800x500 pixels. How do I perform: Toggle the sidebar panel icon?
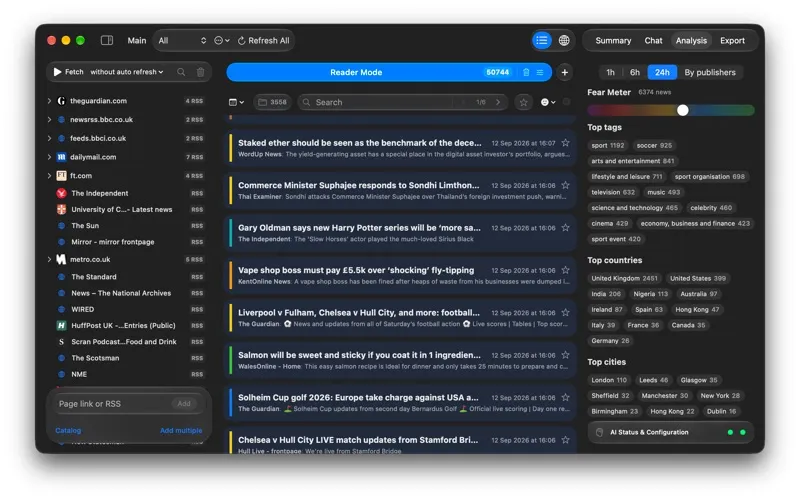tap(107, 40)
